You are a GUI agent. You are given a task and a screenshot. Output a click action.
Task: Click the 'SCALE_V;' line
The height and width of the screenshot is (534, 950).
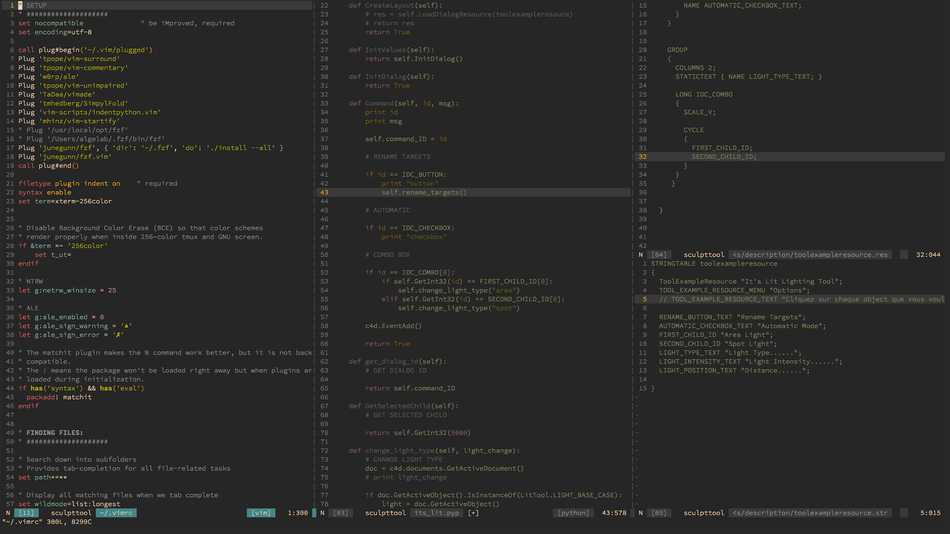coord(700,112)
